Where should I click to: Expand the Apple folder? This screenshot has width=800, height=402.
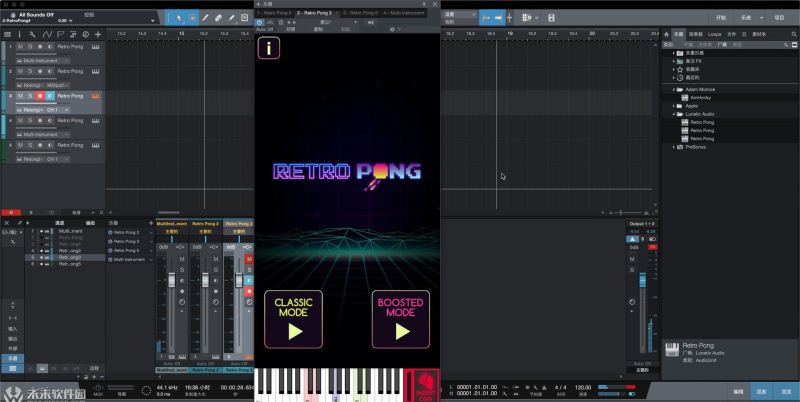click(x=674, y=106)
